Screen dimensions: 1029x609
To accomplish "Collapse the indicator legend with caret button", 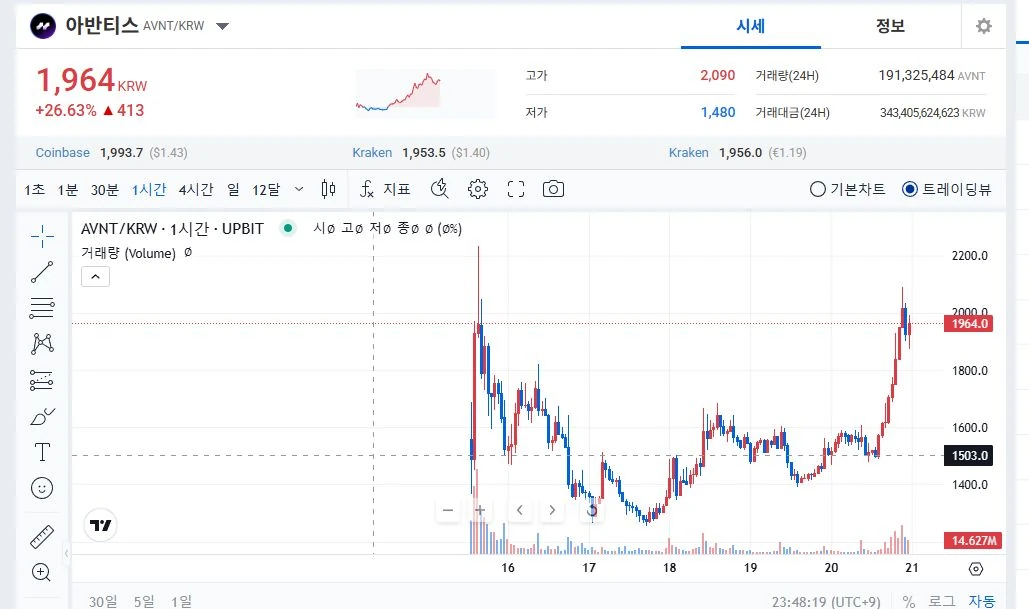I will click(x=95, y=276).
